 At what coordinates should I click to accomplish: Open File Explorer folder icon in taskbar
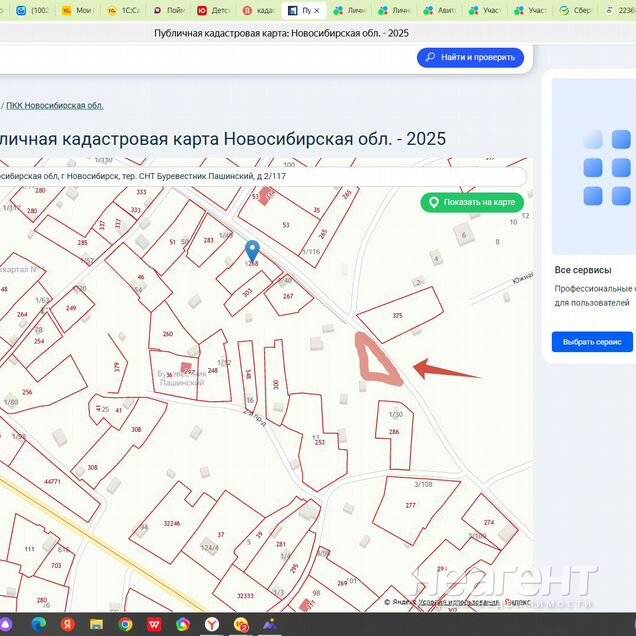97,624
